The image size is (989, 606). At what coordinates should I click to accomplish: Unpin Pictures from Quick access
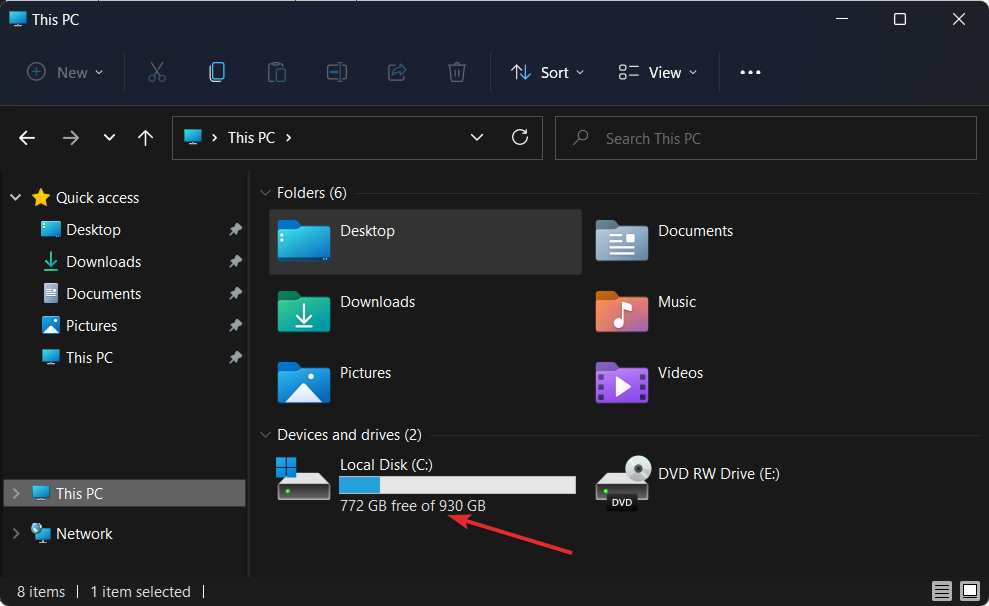tap(234, 325)
